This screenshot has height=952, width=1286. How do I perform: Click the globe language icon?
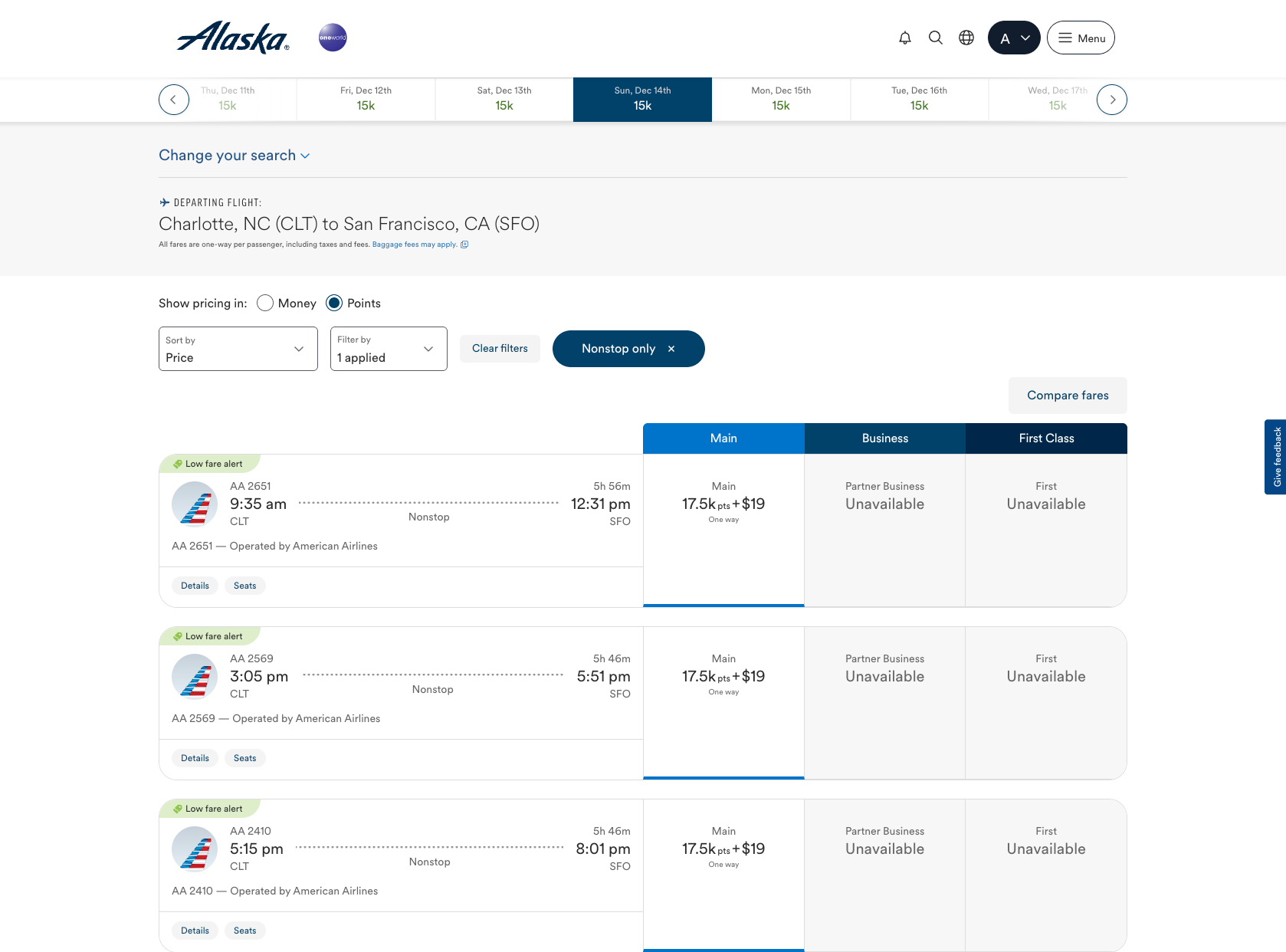tap(966, 37)
